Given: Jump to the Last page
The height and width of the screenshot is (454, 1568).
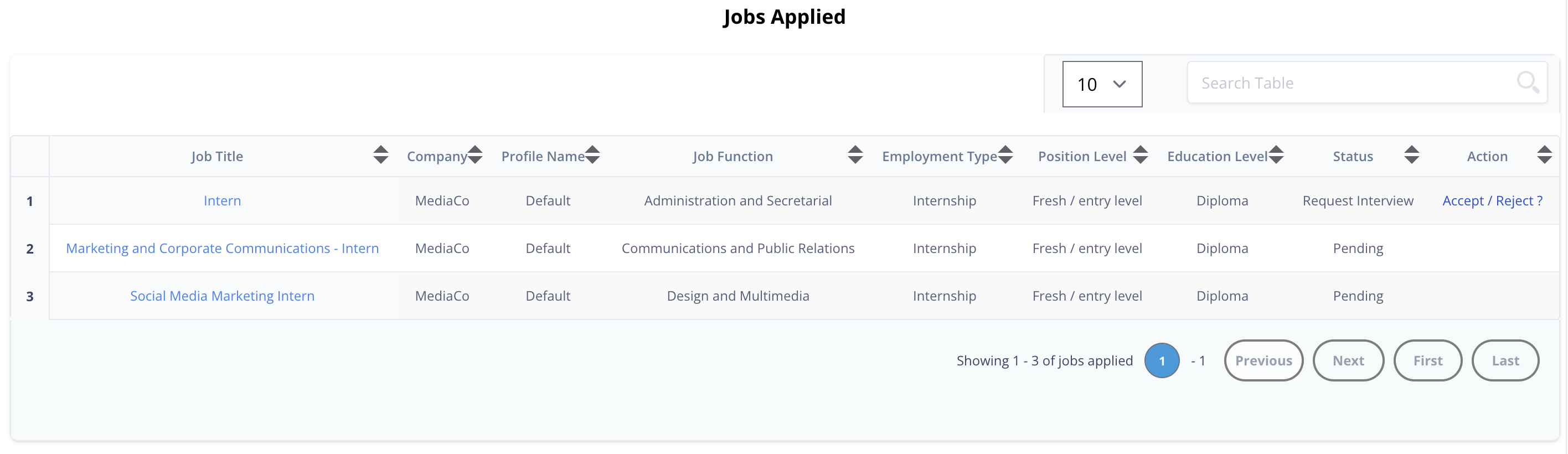Looking at the screenshot, I should pyautogui.click(x=1506, y=361).
